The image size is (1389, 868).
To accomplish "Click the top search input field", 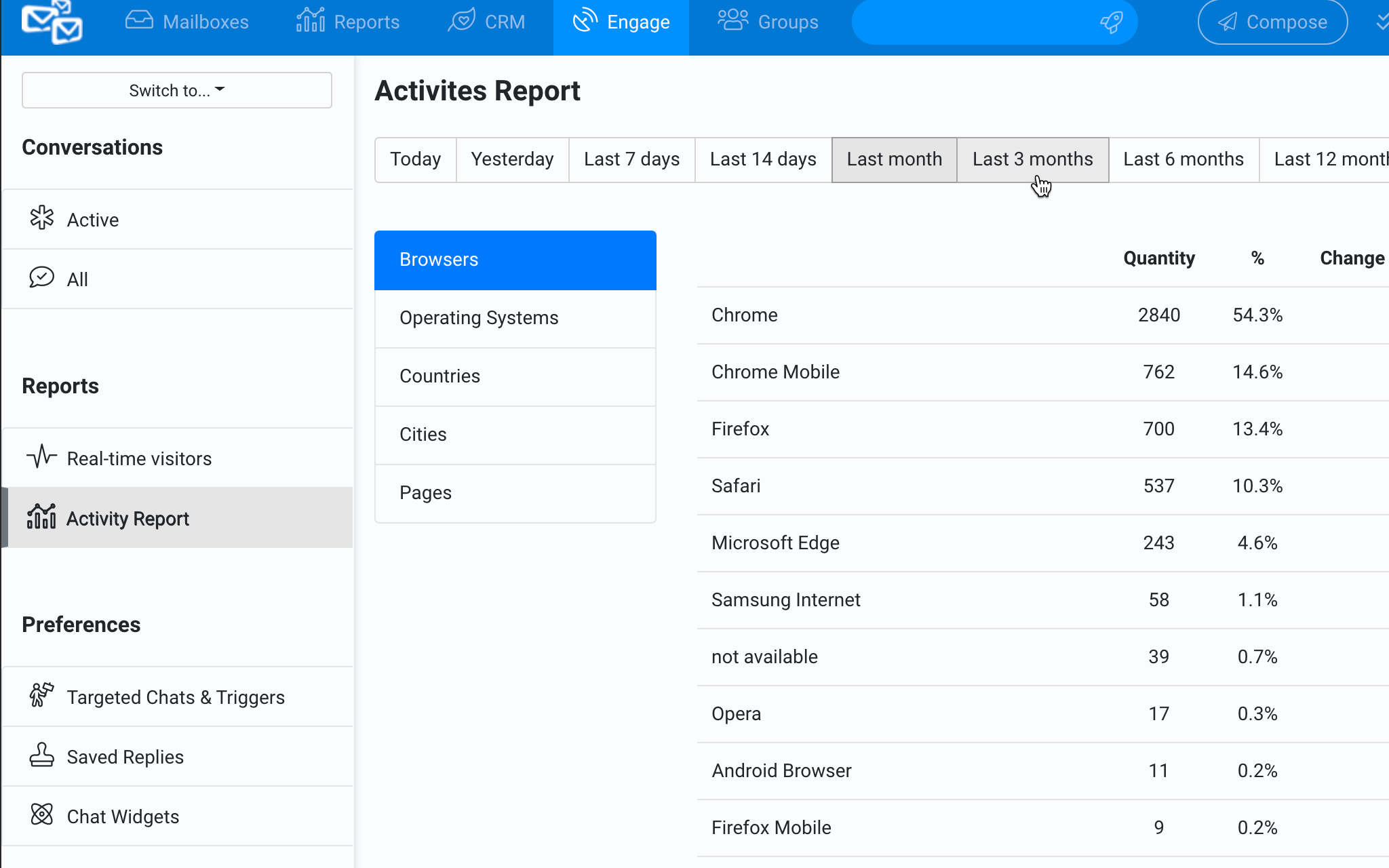I will [970, 22].
